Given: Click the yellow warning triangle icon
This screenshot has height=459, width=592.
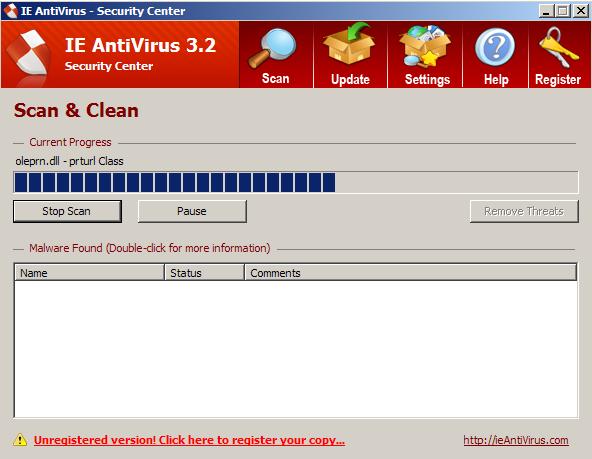Looking at the screenshot, I should click(20, 440).
